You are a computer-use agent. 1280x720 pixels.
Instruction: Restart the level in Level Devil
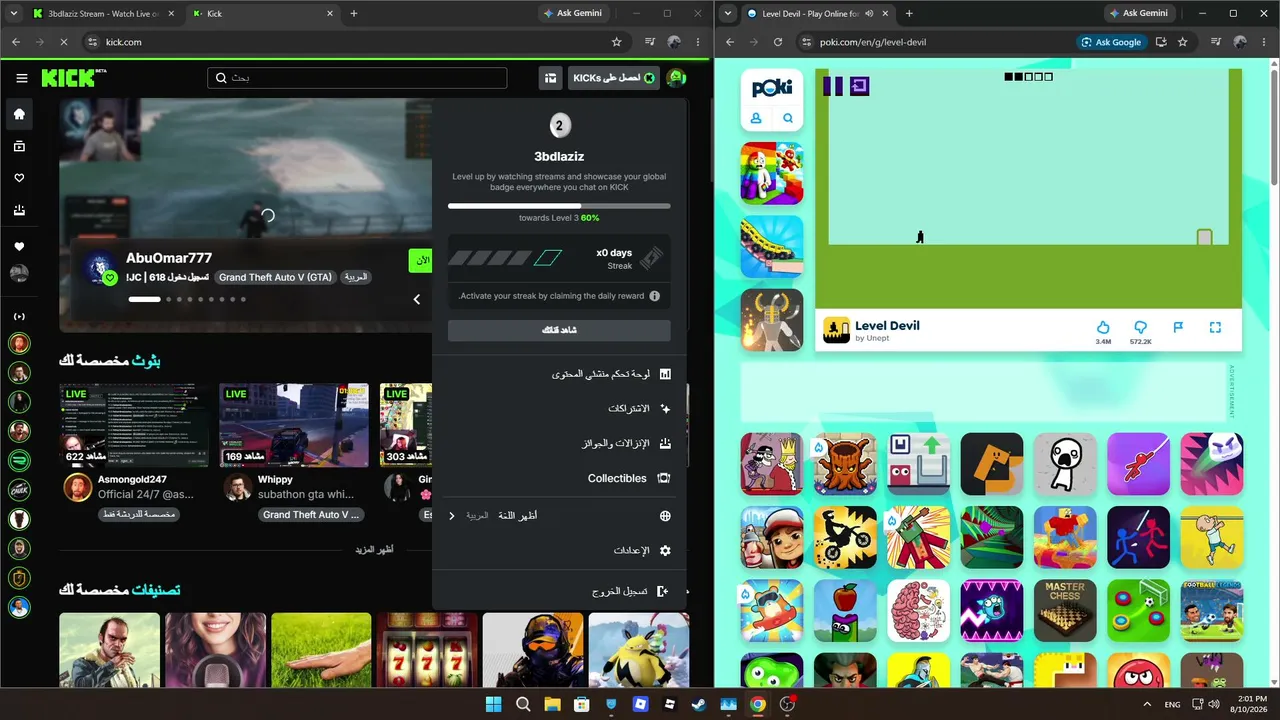pos(859,86)
